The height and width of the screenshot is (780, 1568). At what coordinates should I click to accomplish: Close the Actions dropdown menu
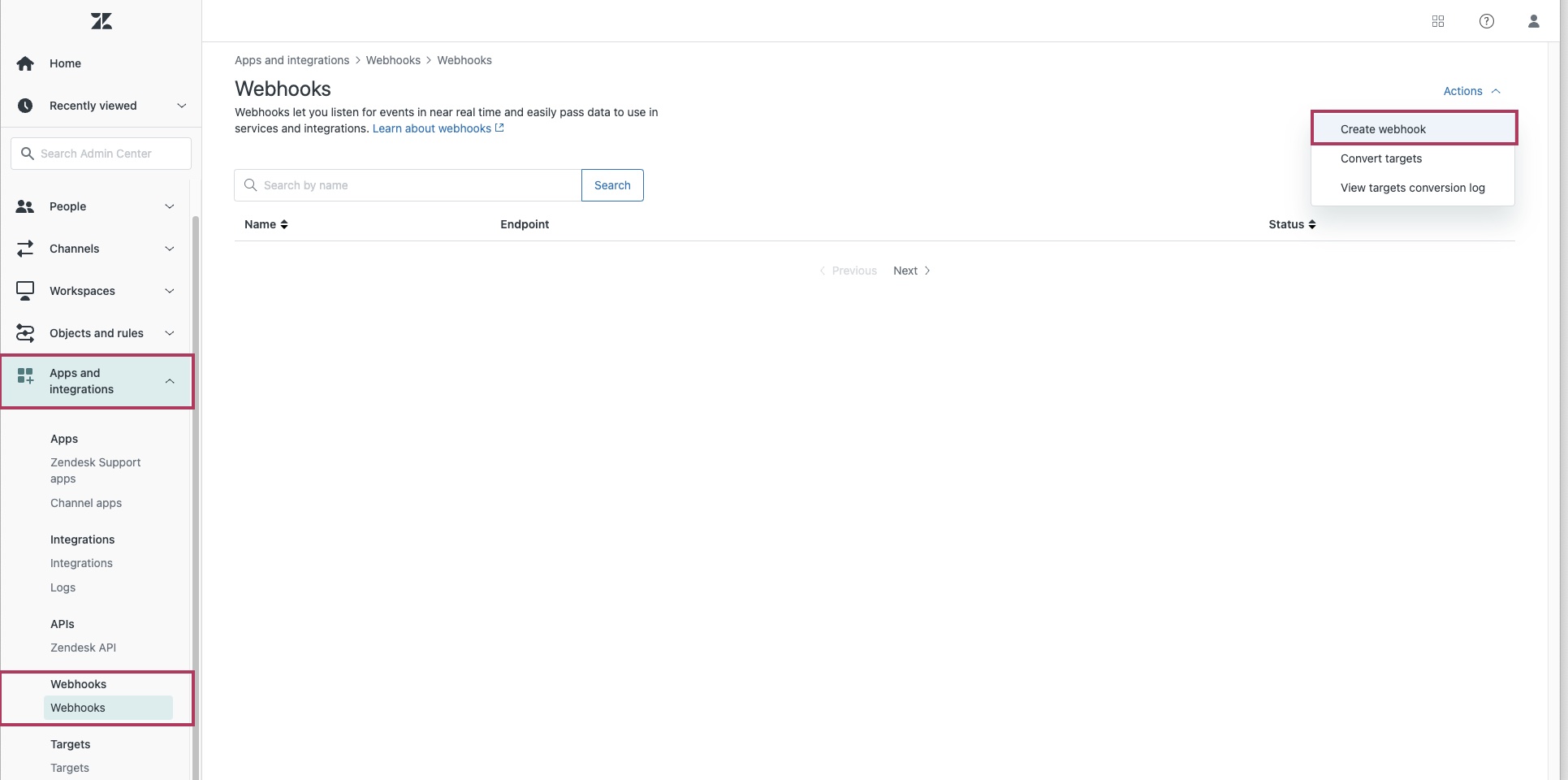[x=1471, y=91]
